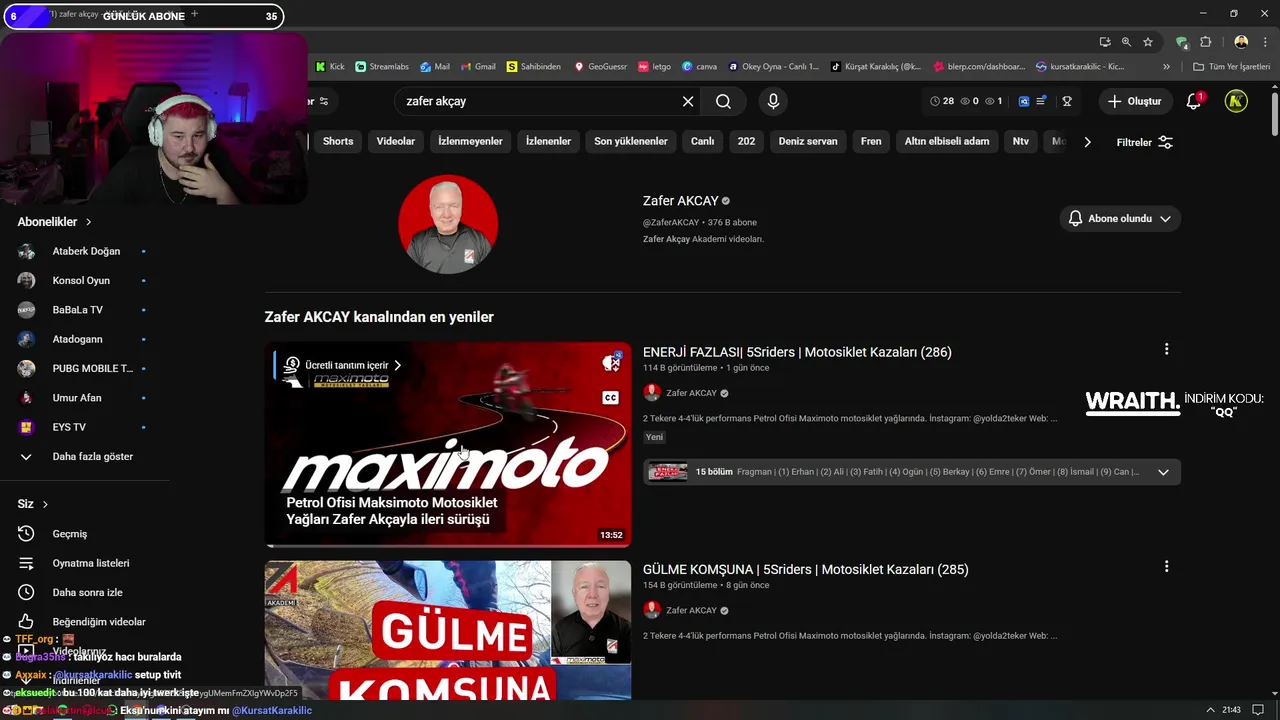Clear the search box with the X icon
1280x720 pixels.
(688, 101)
